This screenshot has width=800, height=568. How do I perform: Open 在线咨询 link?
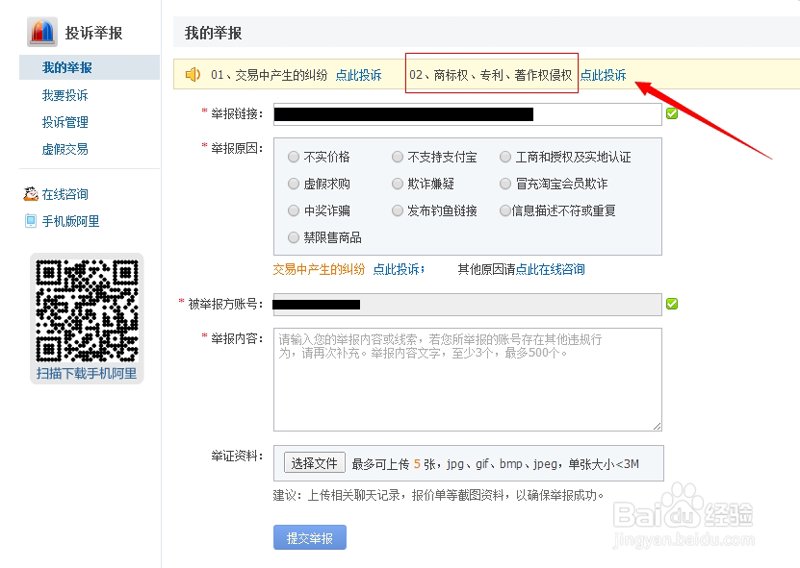(x=65, y=194)
